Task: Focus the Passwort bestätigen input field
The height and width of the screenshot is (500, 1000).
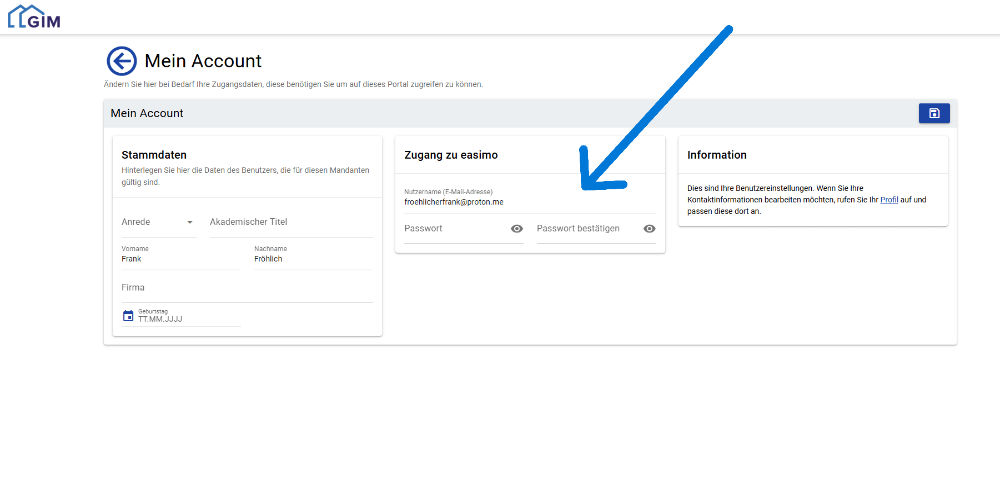Action: pyautogui.click(x=586, y=229)
